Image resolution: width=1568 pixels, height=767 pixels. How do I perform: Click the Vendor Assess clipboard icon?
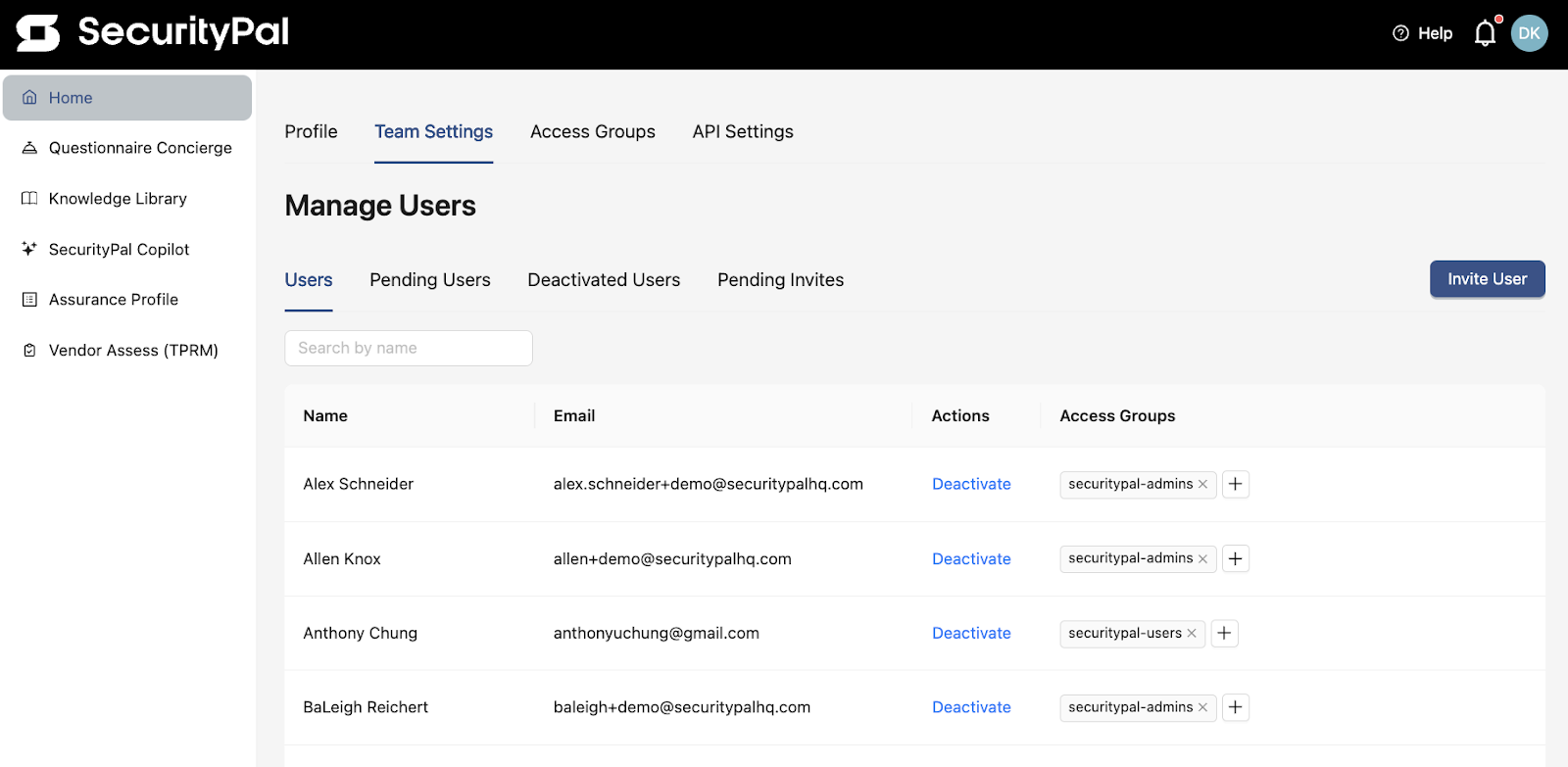pyautogui.click(x=29, y=351)
